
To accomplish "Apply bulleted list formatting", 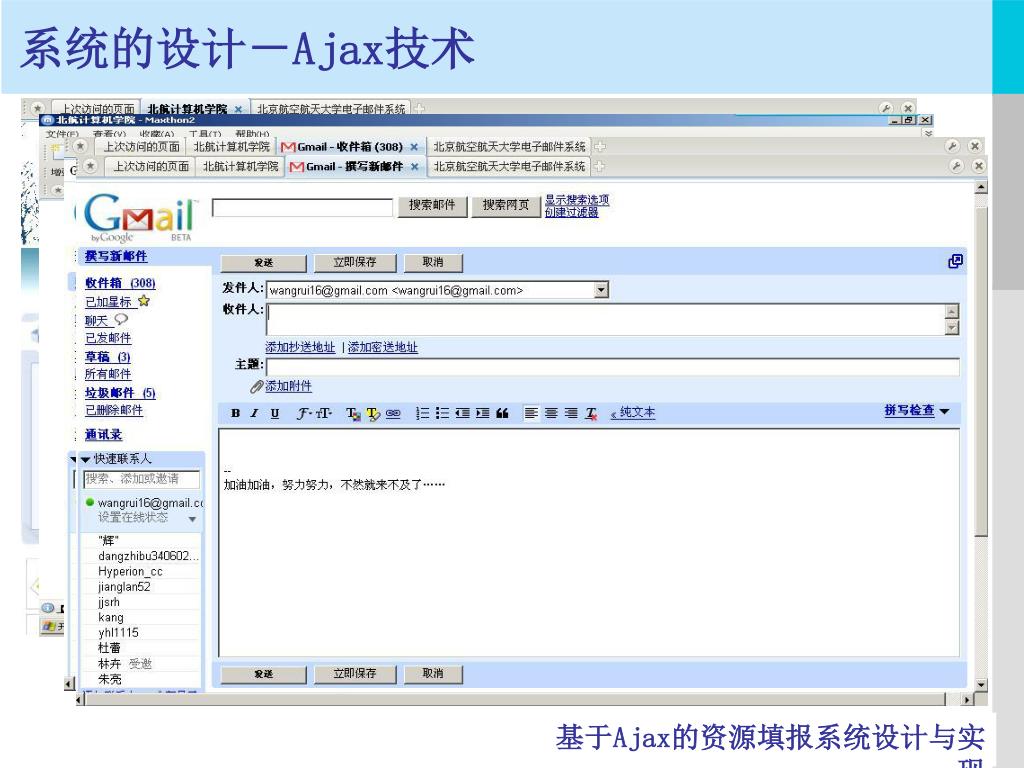I will (x=442, y=413).
